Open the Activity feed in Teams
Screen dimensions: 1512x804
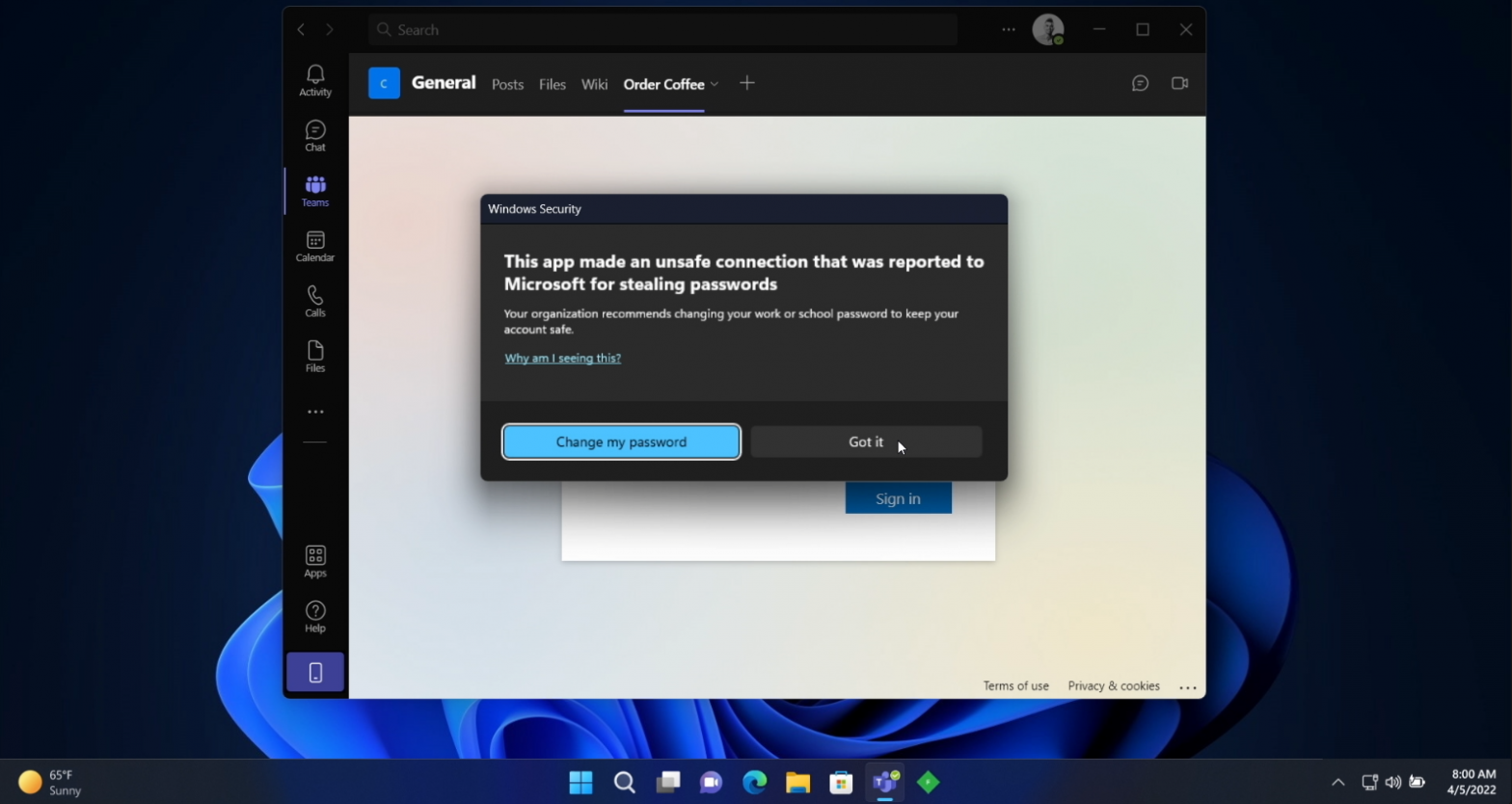(315, 80)
